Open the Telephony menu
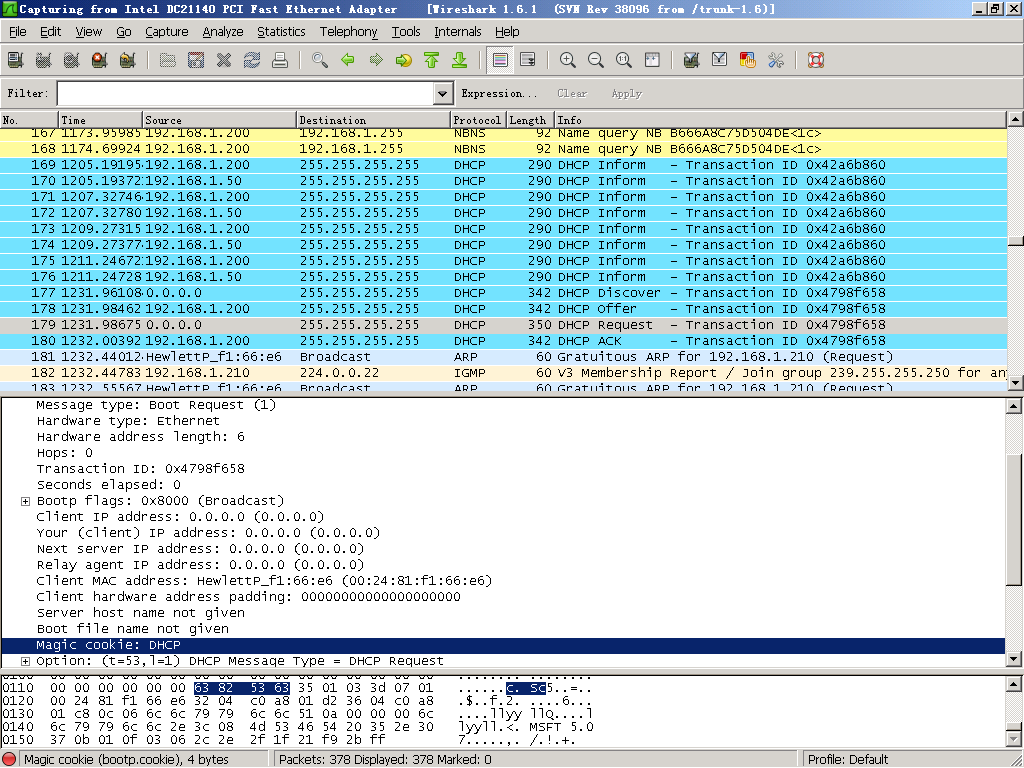The height and width of the screenshot is (768, 1024). (349, 31)
